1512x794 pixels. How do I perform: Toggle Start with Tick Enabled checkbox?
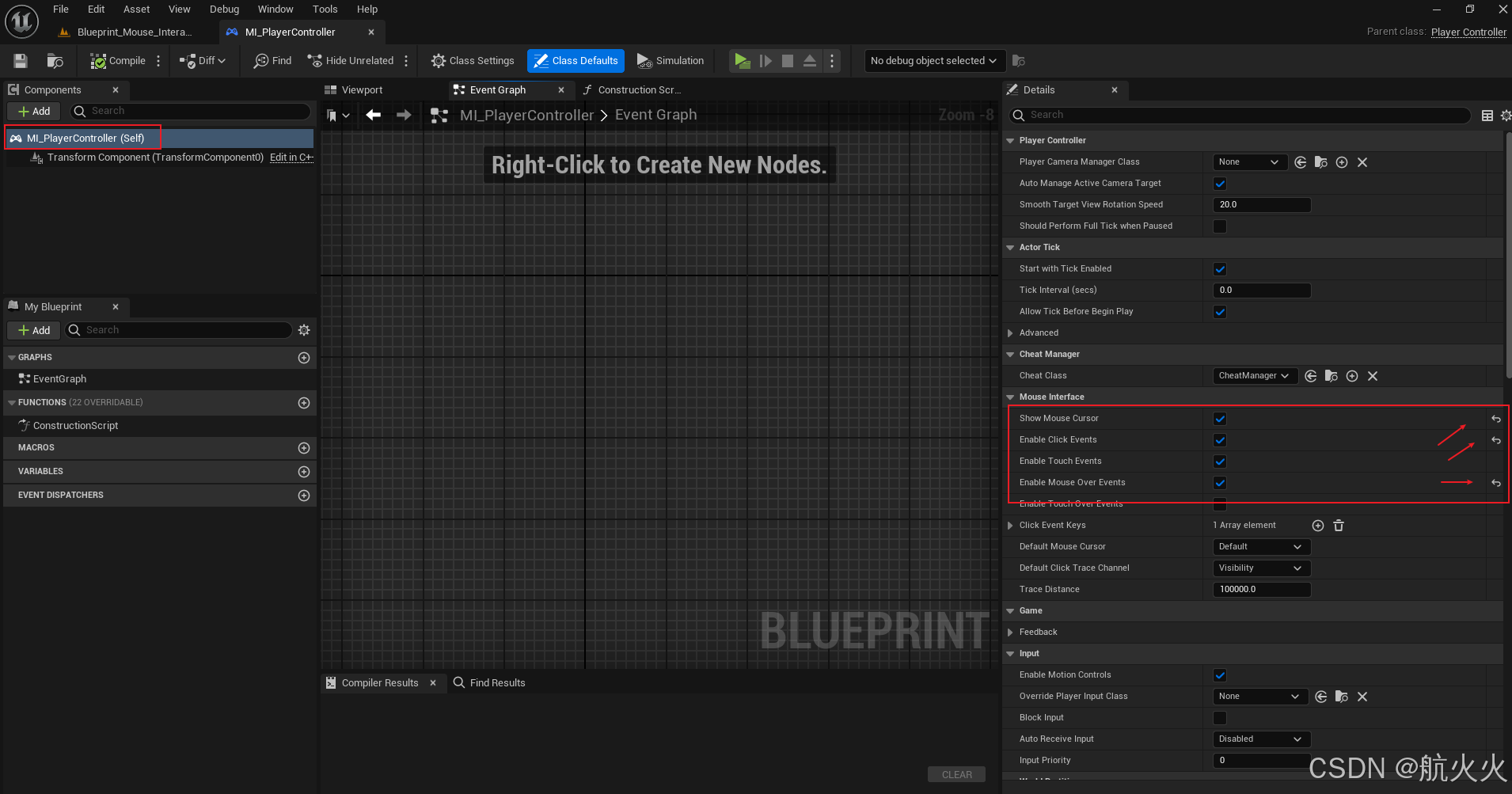pyautogui.click(x=1220, y=269)
